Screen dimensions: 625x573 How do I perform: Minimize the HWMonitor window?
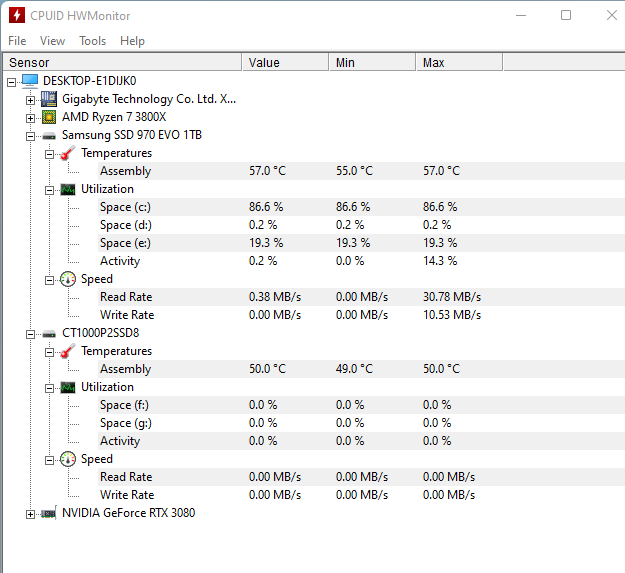[521, 15]
